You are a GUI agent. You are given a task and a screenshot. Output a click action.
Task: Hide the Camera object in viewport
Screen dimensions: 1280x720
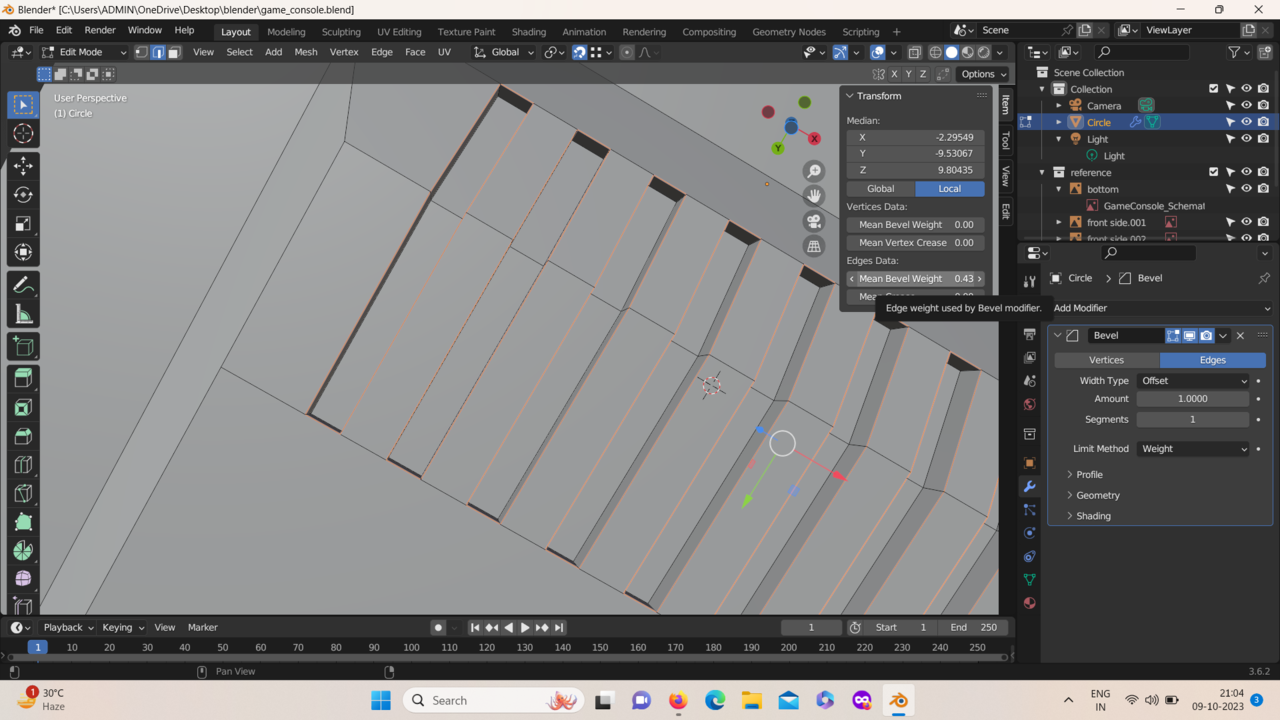pyautogui.click(x=1247, y=105)
